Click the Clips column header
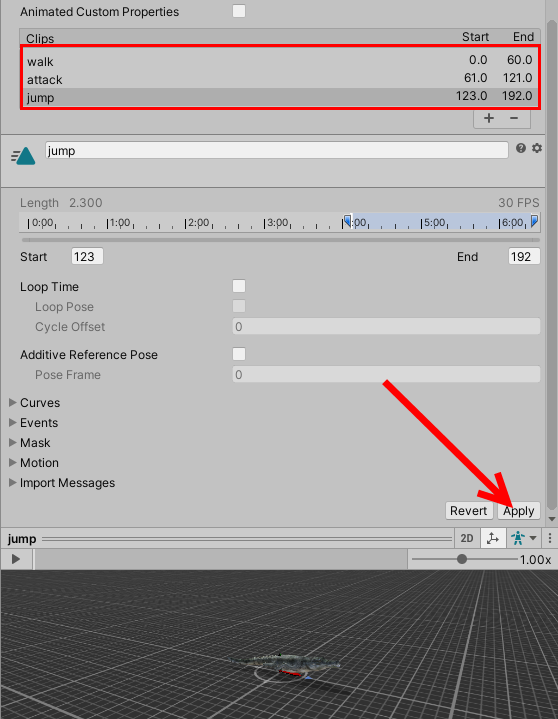This screenshot has width=558, height=719. pyautogui.click(x=40, y=38)
